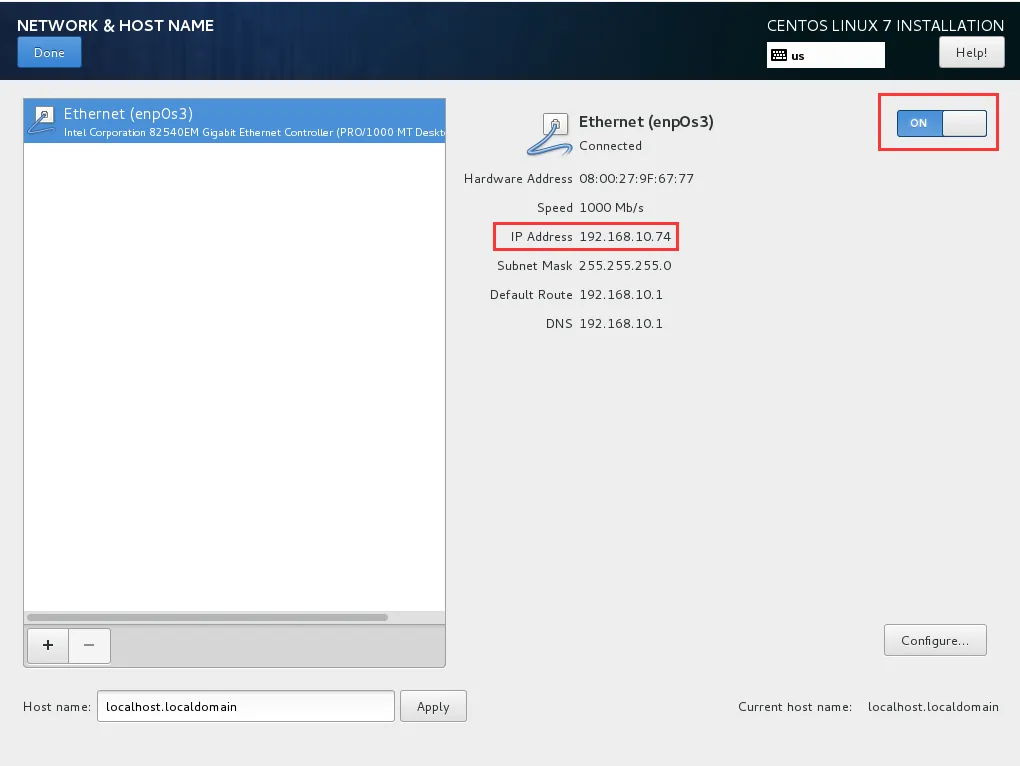Viewport: 1020px width, 766px height.
Task: Click the Subnet Mask 255.255.255.0
Action: [x=625, y=265]
